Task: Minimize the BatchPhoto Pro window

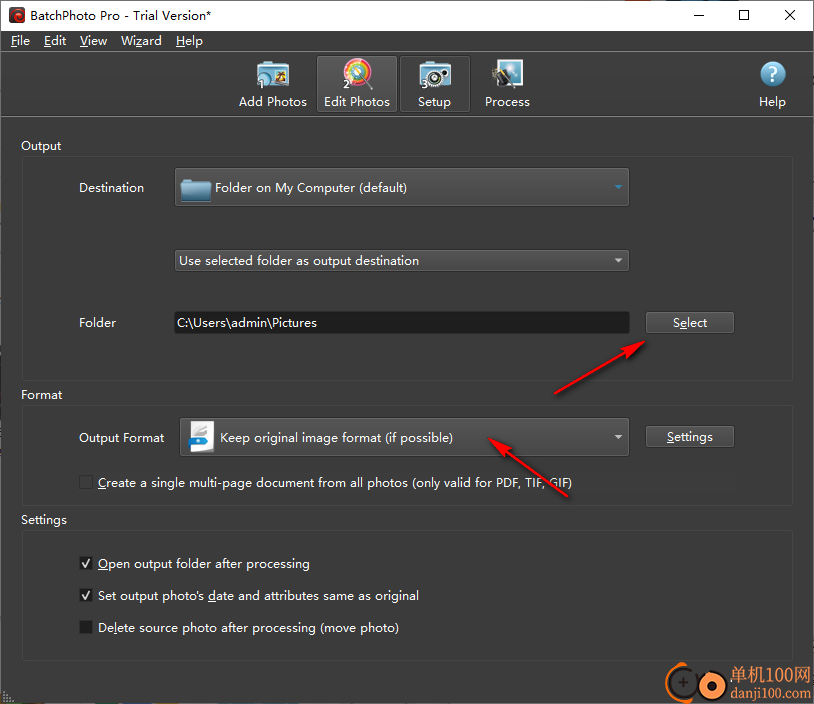Action: [699, 15]
